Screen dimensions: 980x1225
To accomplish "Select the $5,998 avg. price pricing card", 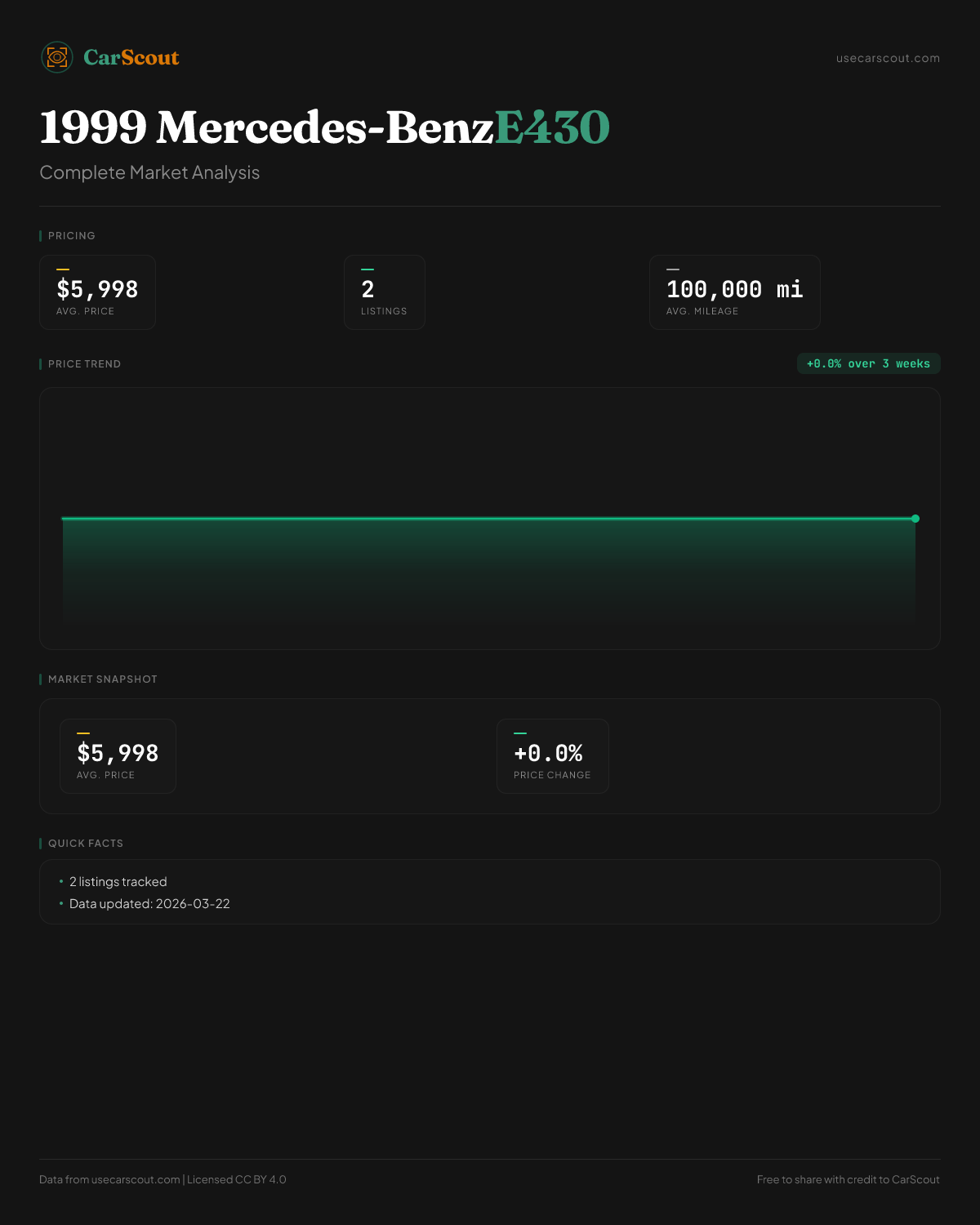I will click(97, 292).
